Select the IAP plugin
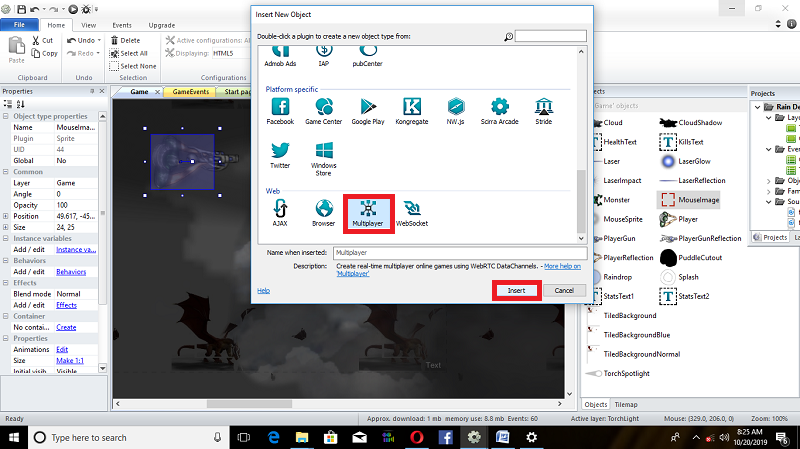This screenshot has height=449, width=800. click(324, 57)
